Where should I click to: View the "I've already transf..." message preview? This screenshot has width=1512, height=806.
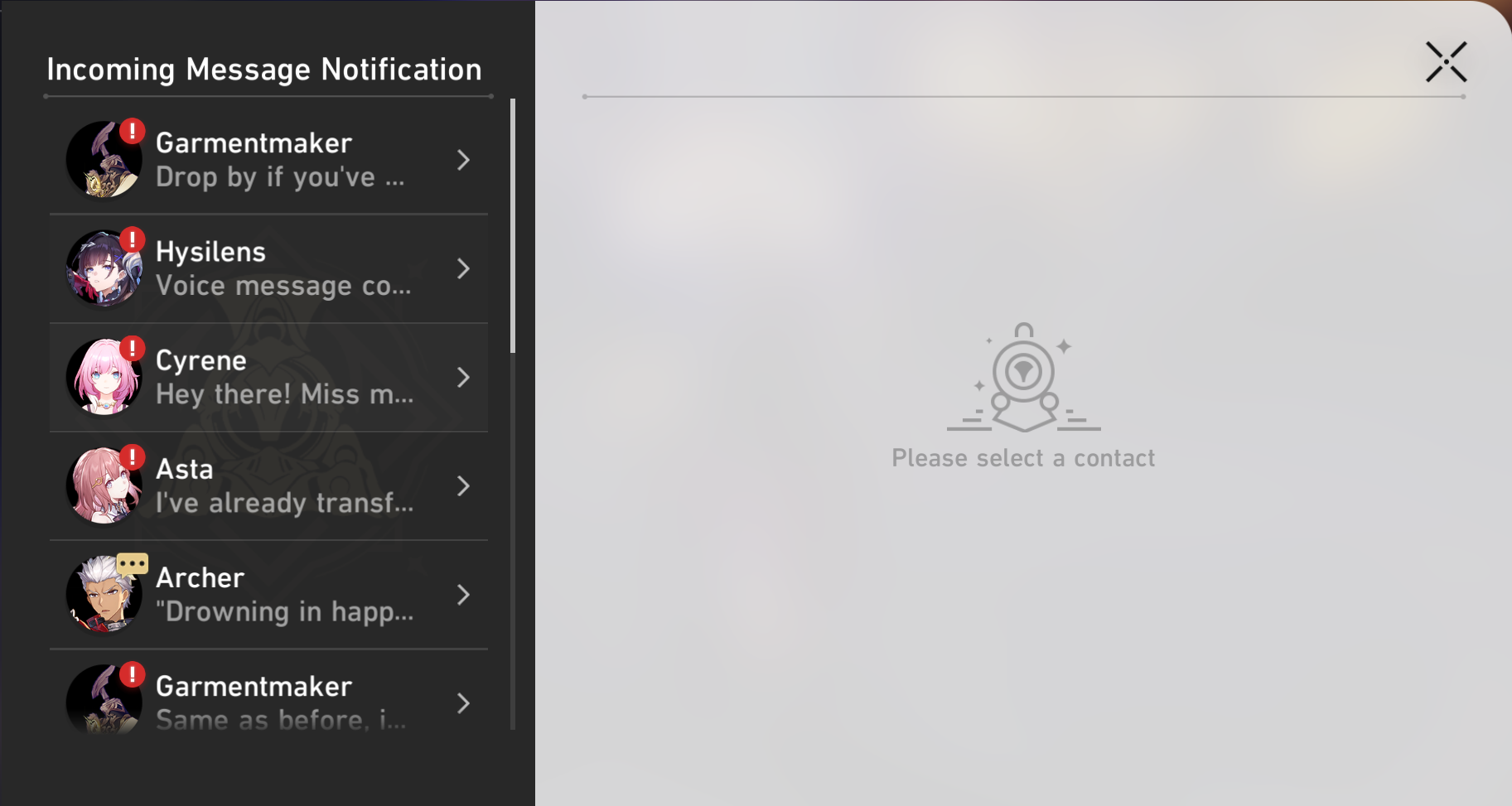tap(285, 503)
